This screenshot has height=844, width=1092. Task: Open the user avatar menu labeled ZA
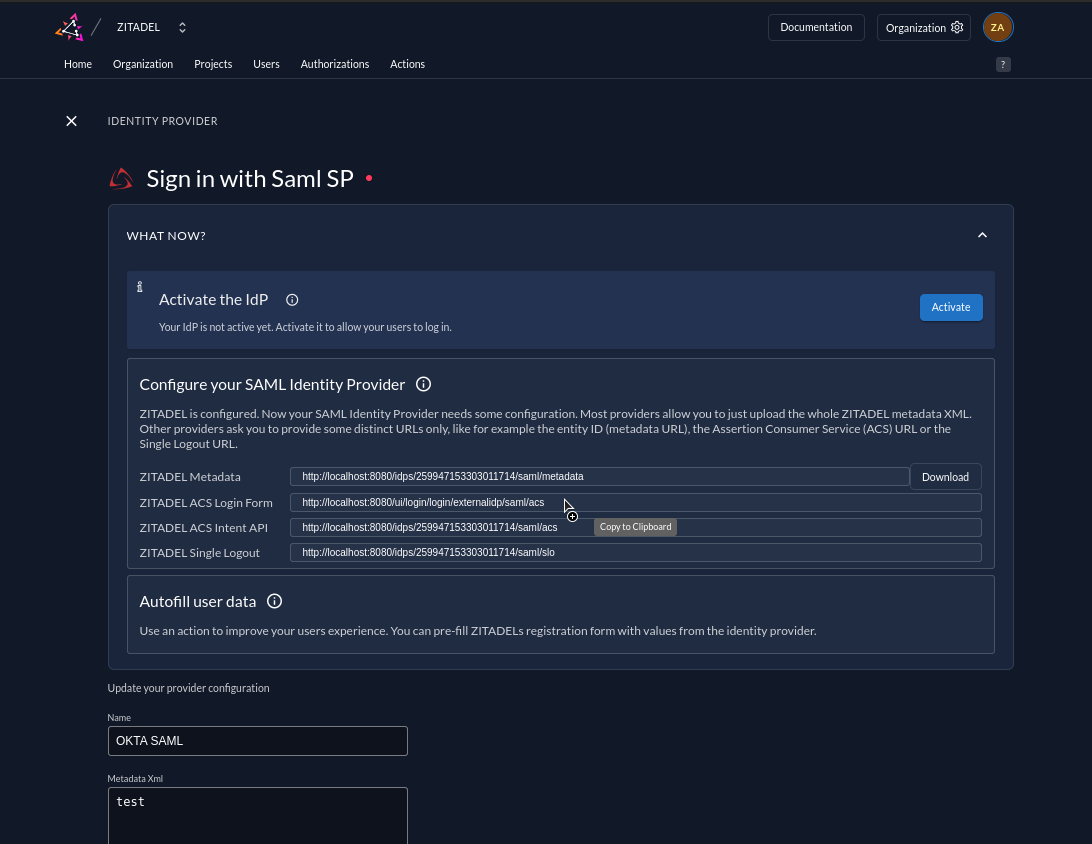pyautogui.click(x=997, y=27)
